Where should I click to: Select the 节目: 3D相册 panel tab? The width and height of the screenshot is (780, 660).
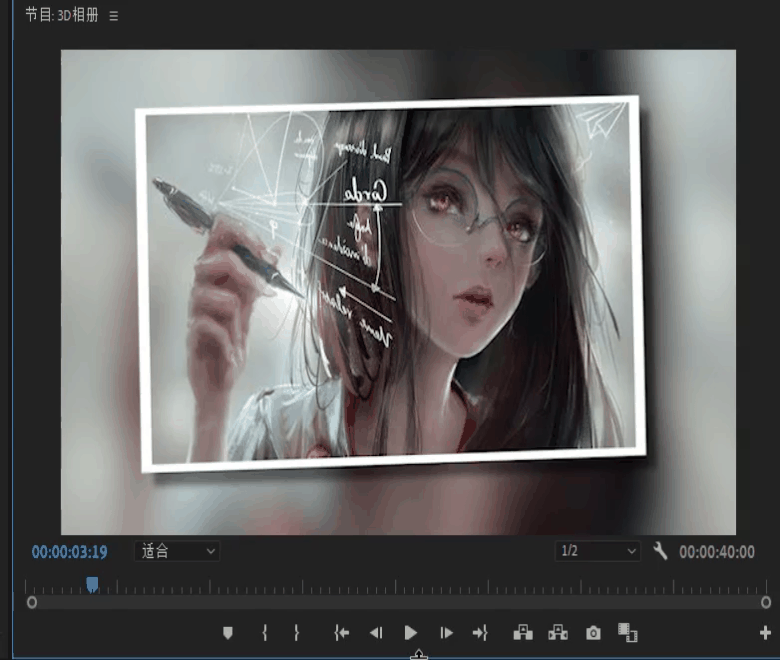tap(62, 15)
